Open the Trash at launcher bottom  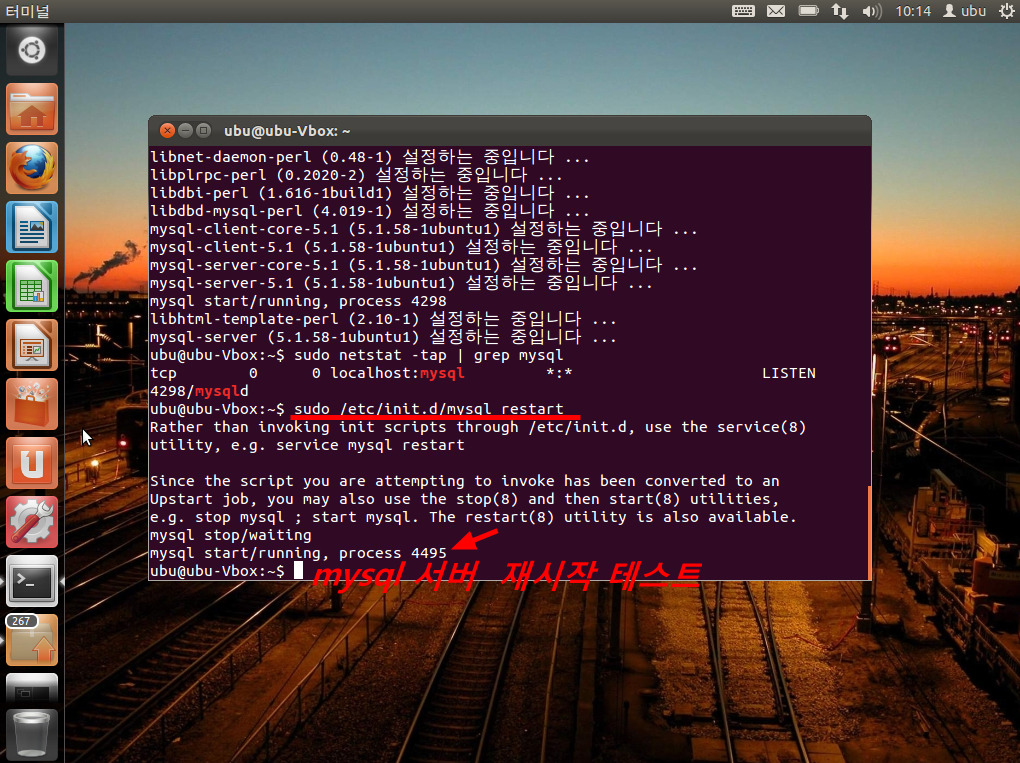point(33,734)
